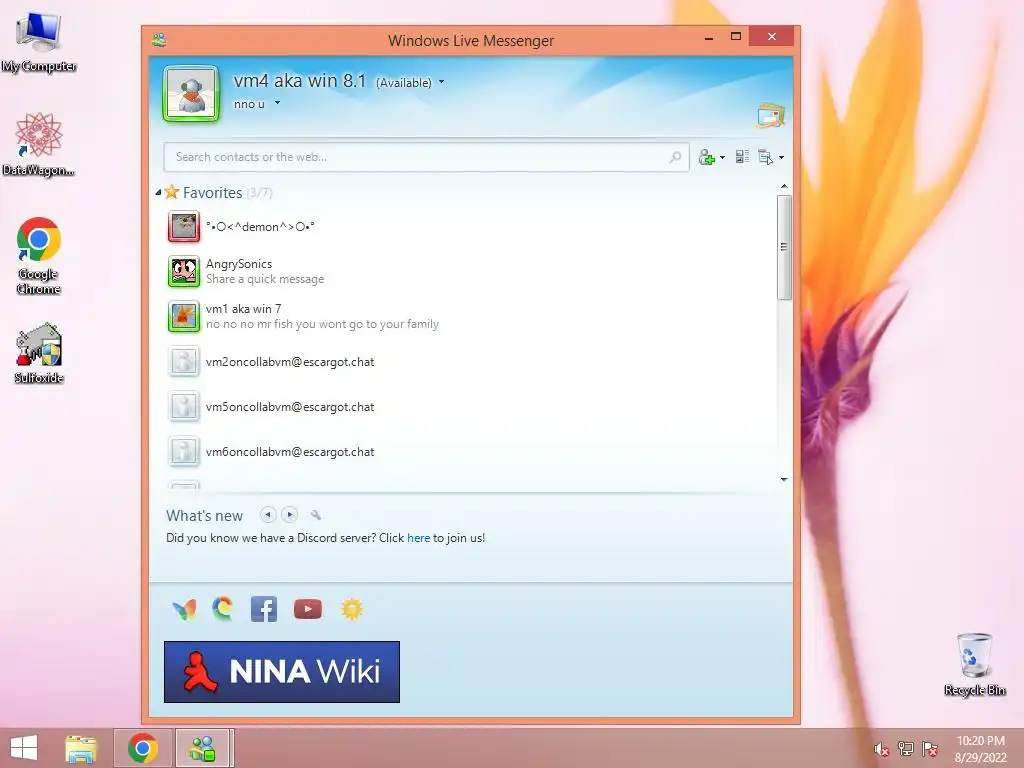Click the contact list scroll down arrow

784,479
